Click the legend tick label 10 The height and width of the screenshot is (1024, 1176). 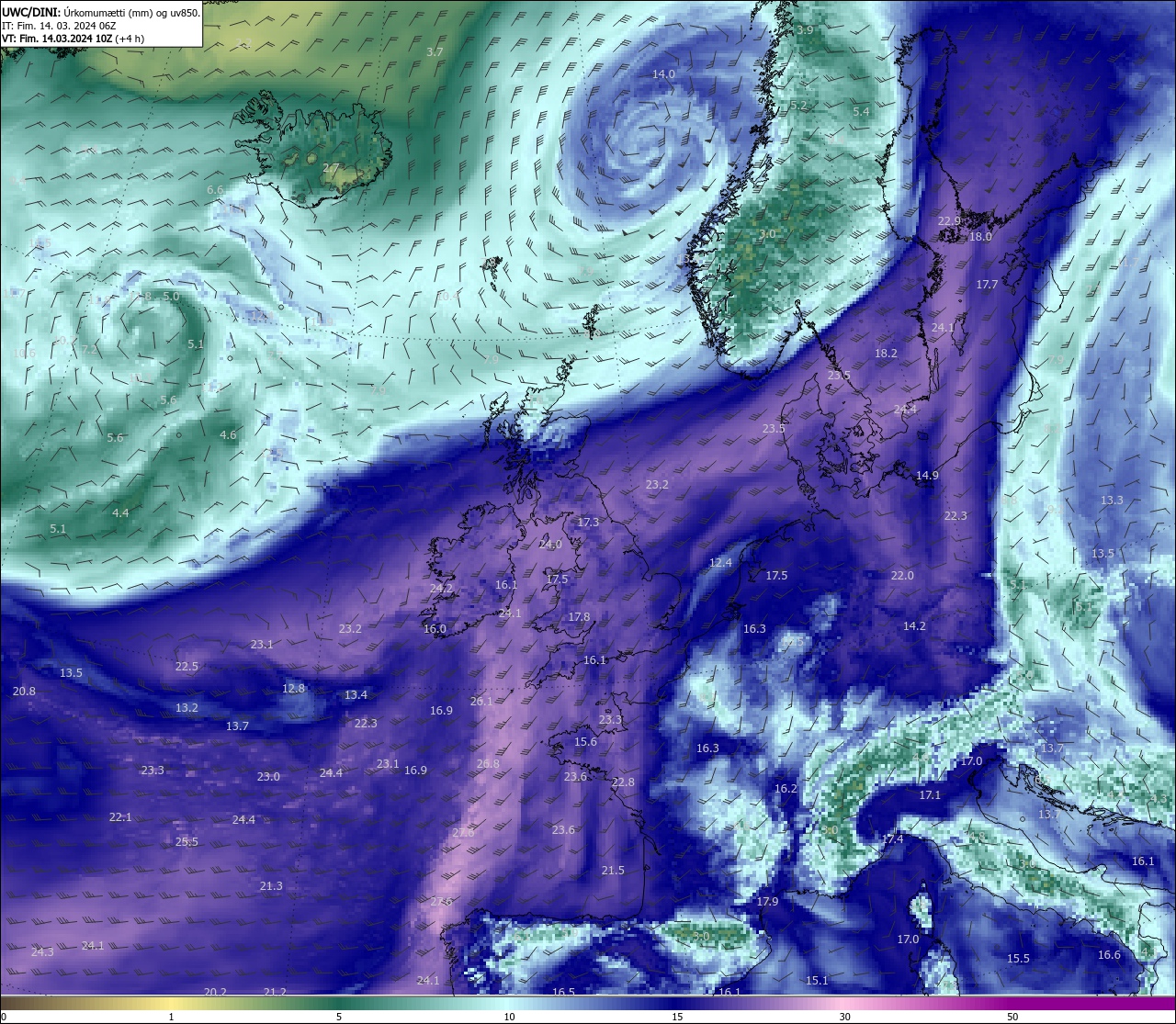coord(509,1017)
